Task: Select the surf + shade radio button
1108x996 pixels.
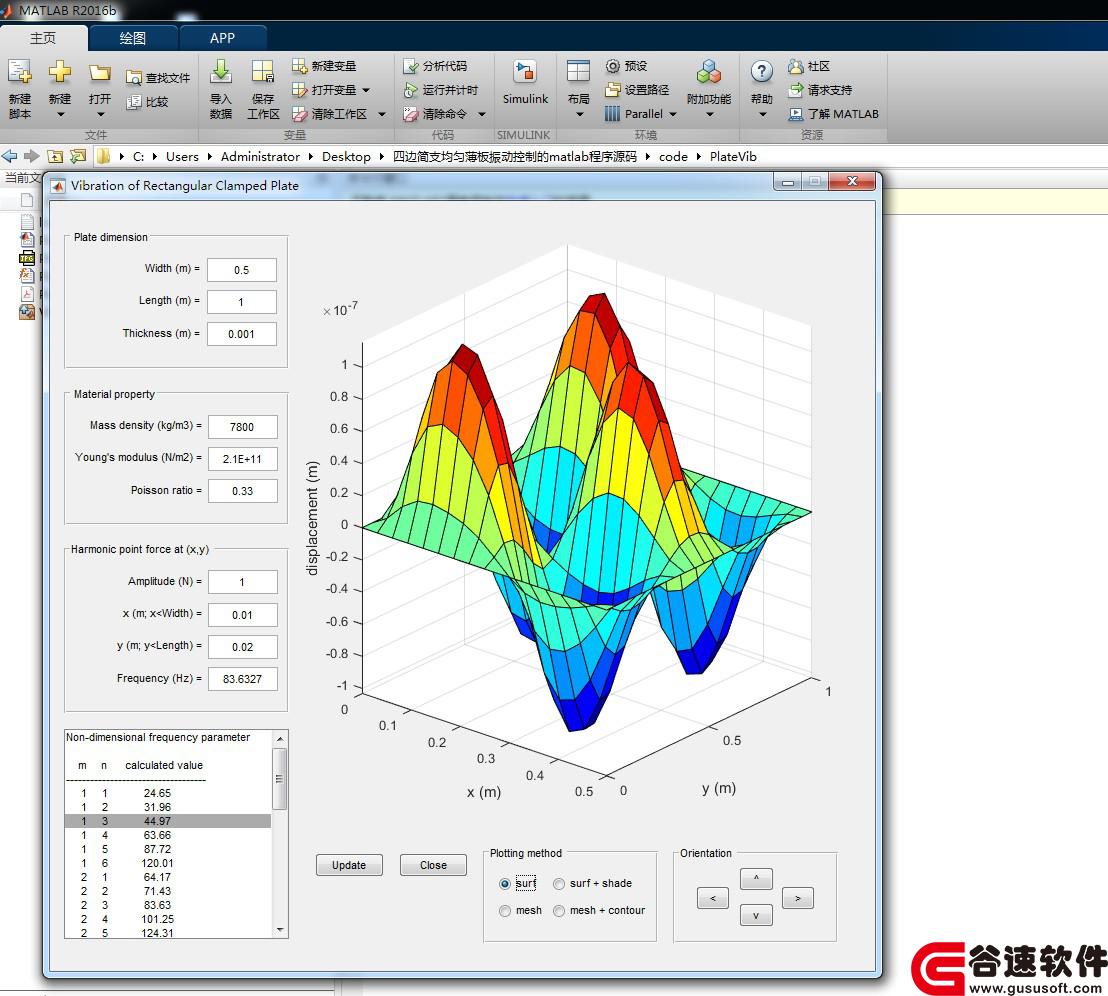Action: [x=559, y=884]
